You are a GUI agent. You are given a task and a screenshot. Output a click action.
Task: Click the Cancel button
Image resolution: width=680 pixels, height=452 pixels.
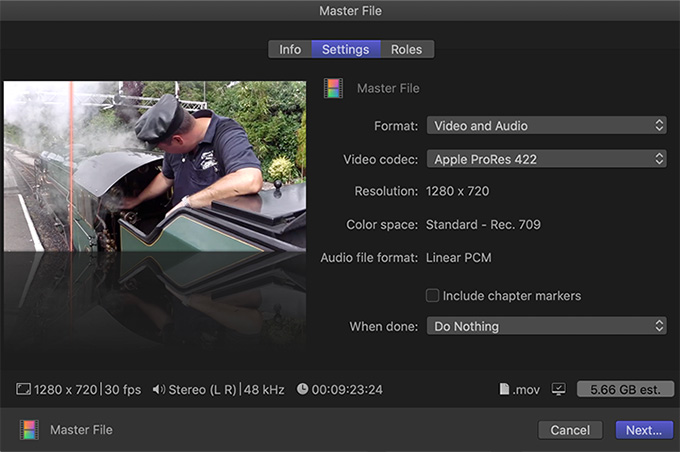tap(570, 430)
